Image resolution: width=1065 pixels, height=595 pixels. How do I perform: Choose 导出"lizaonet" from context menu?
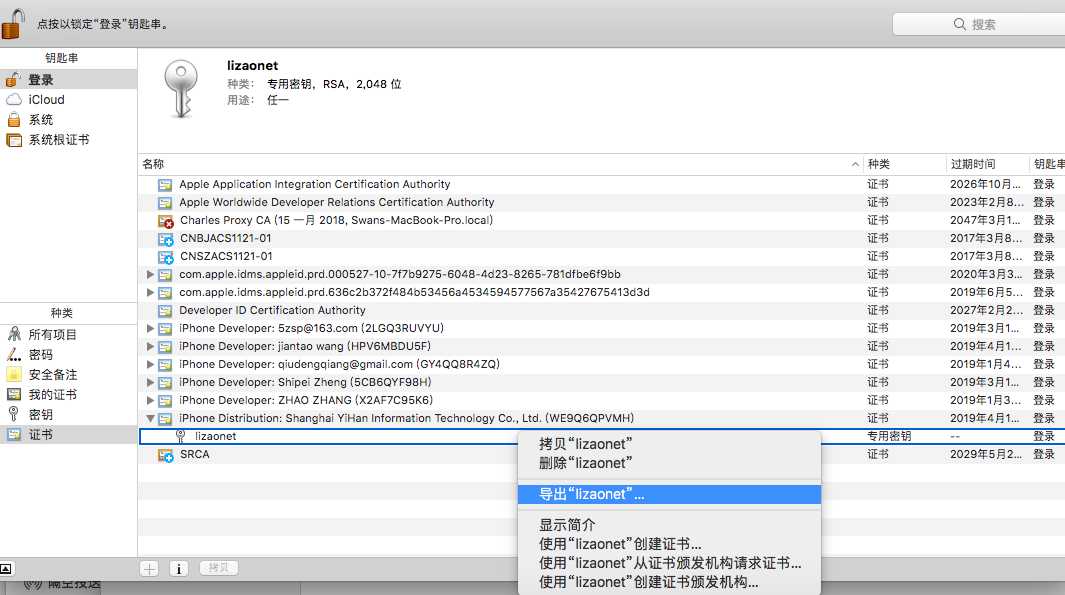pyautogui.click(x=669, y=494)
